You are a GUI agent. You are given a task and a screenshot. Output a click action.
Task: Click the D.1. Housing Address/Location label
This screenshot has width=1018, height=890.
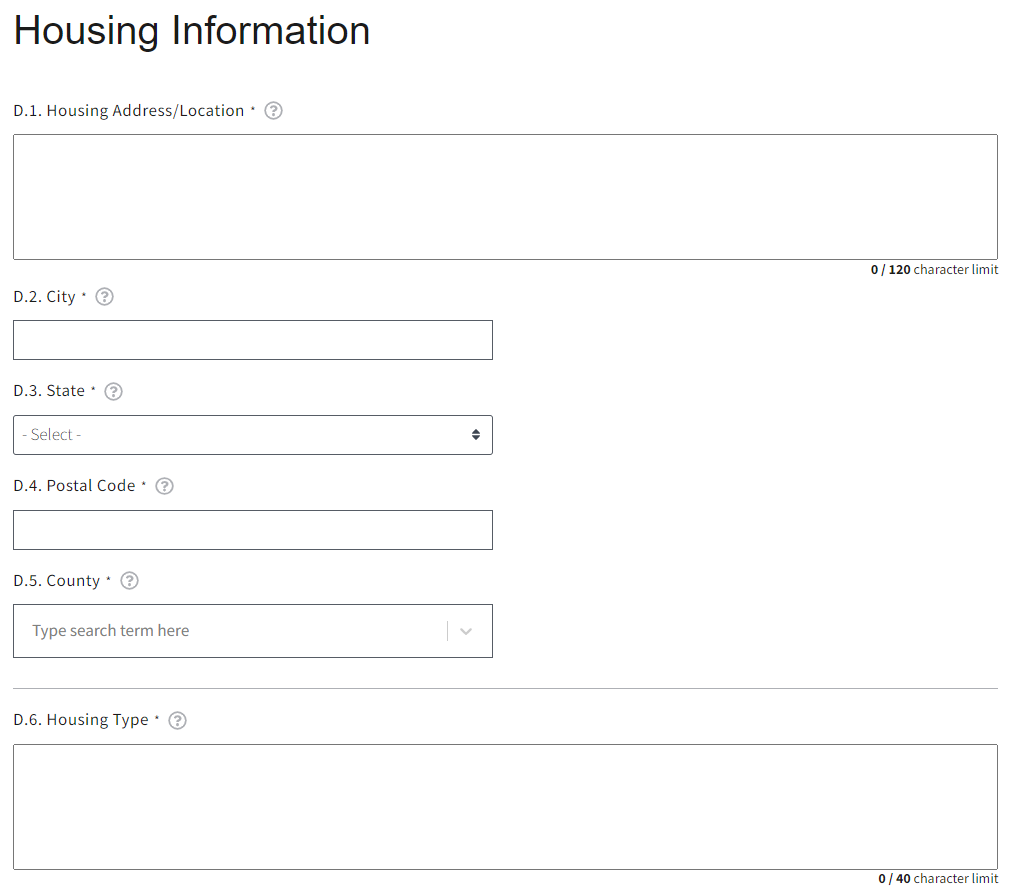tap(128, 111)
